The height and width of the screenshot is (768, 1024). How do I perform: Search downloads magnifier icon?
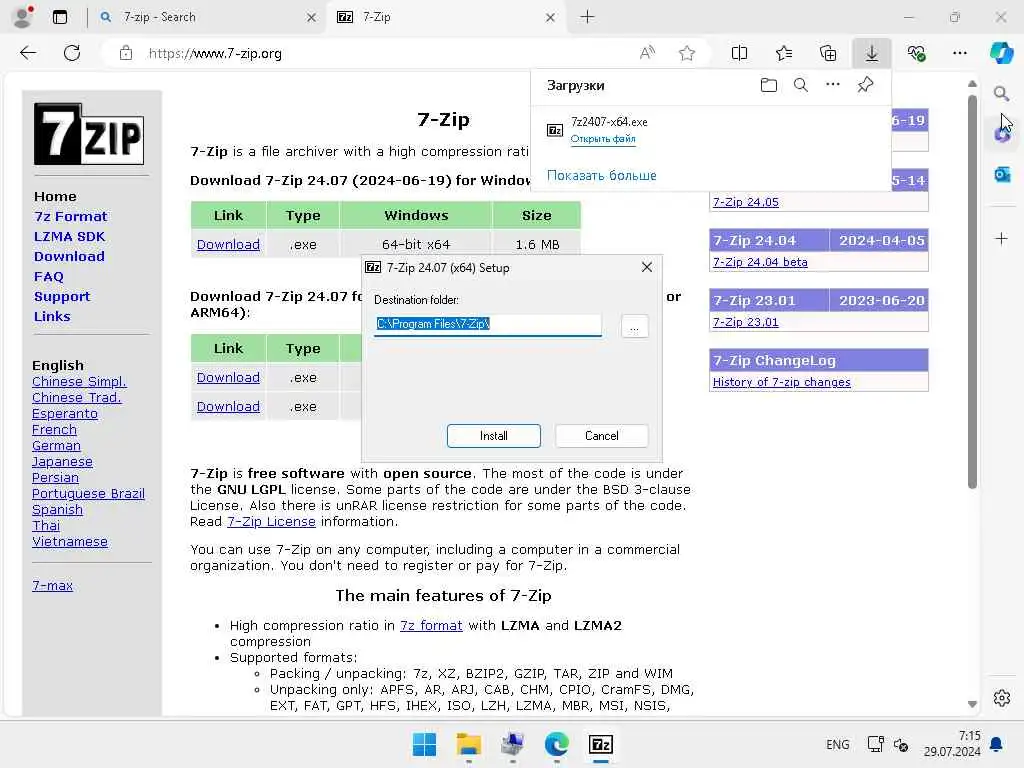(x=801, y=85)
